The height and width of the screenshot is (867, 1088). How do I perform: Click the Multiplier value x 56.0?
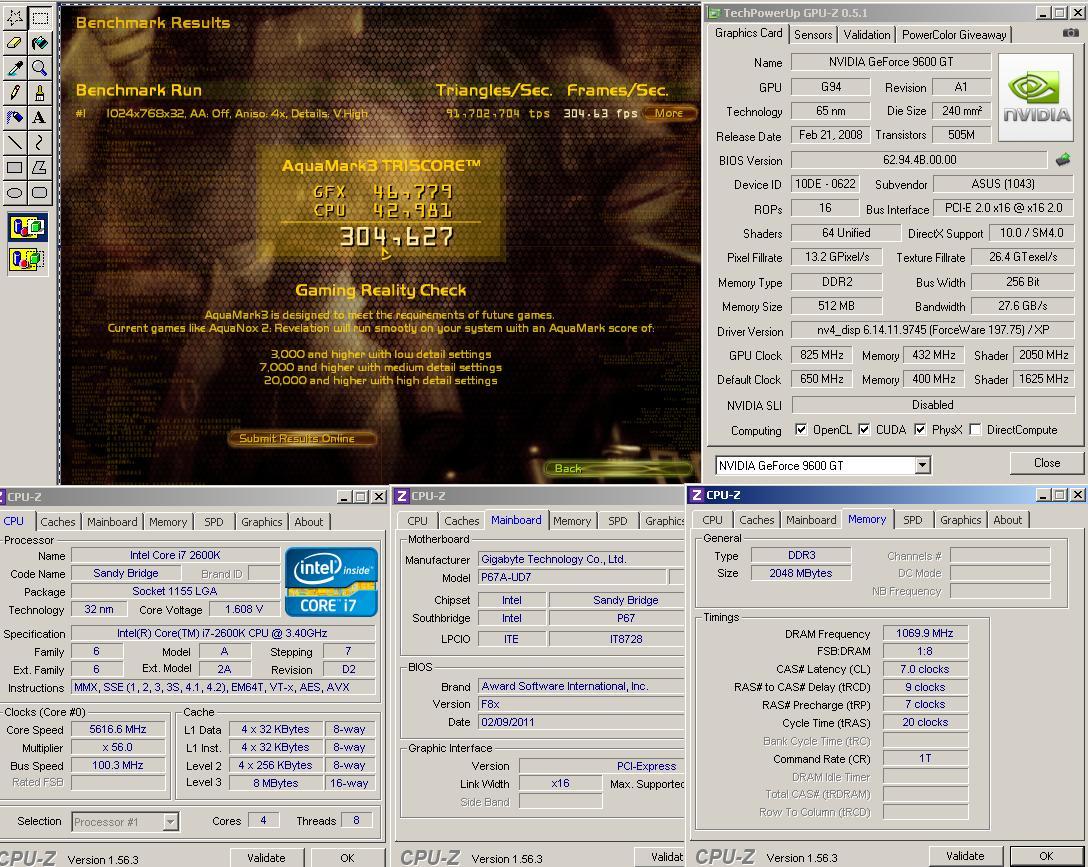[118, 747]
